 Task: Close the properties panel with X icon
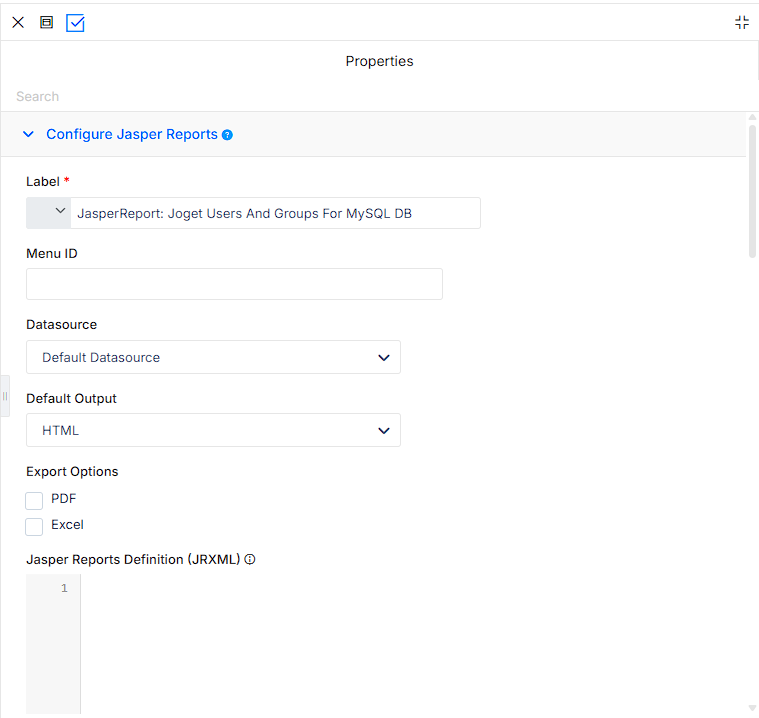18,22
